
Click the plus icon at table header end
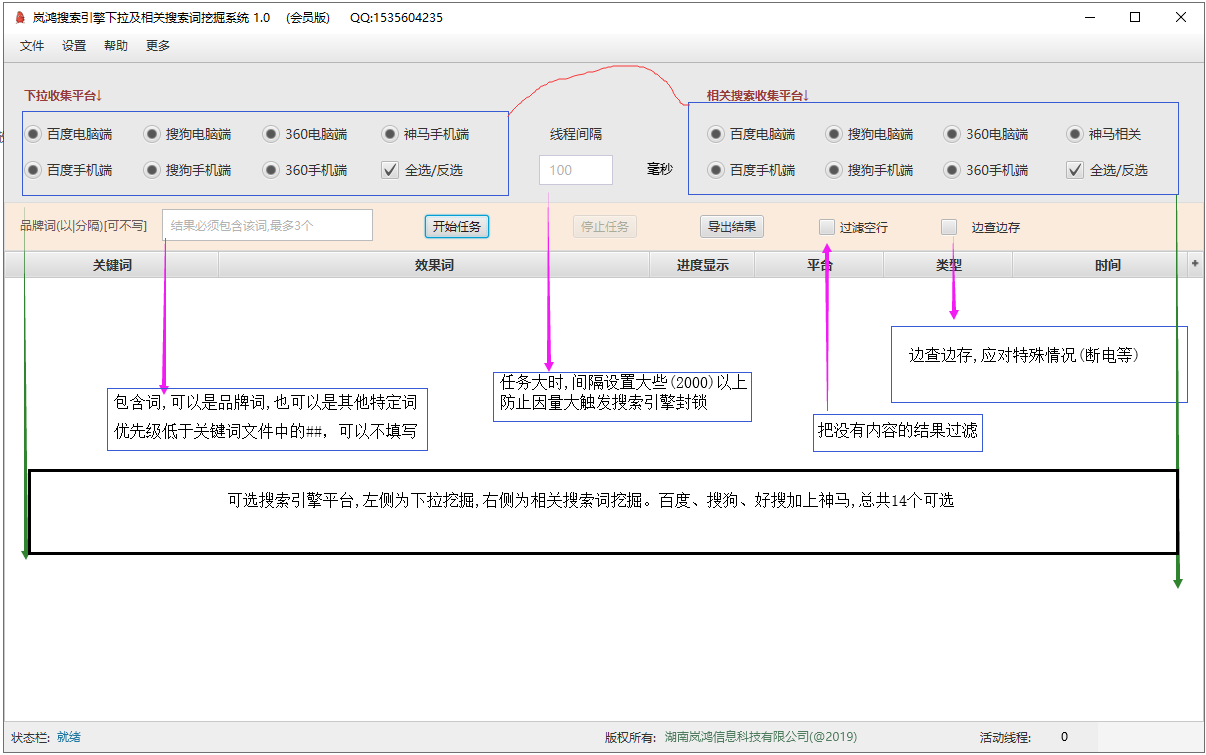coord(1194,264)
